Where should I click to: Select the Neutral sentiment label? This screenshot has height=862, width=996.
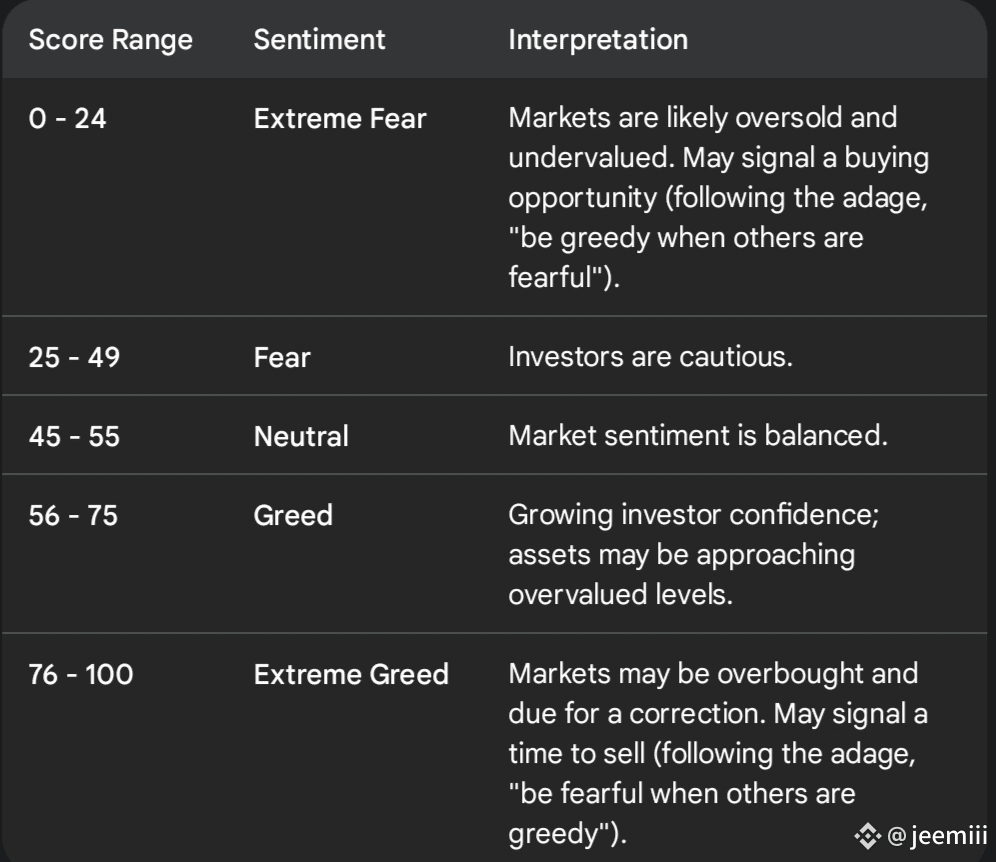[301, 437]
